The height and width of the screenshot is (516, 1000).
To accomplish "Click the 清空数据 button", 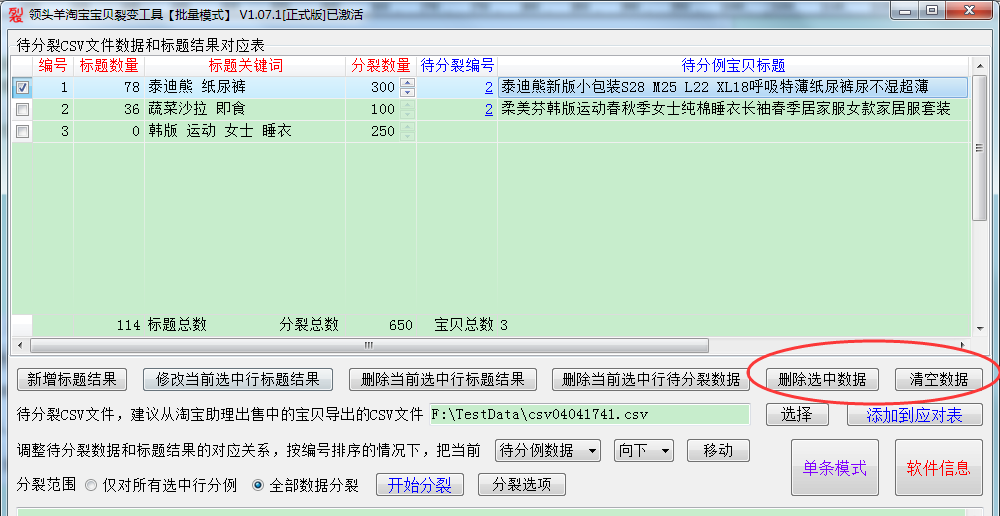I will coord(938,380).
